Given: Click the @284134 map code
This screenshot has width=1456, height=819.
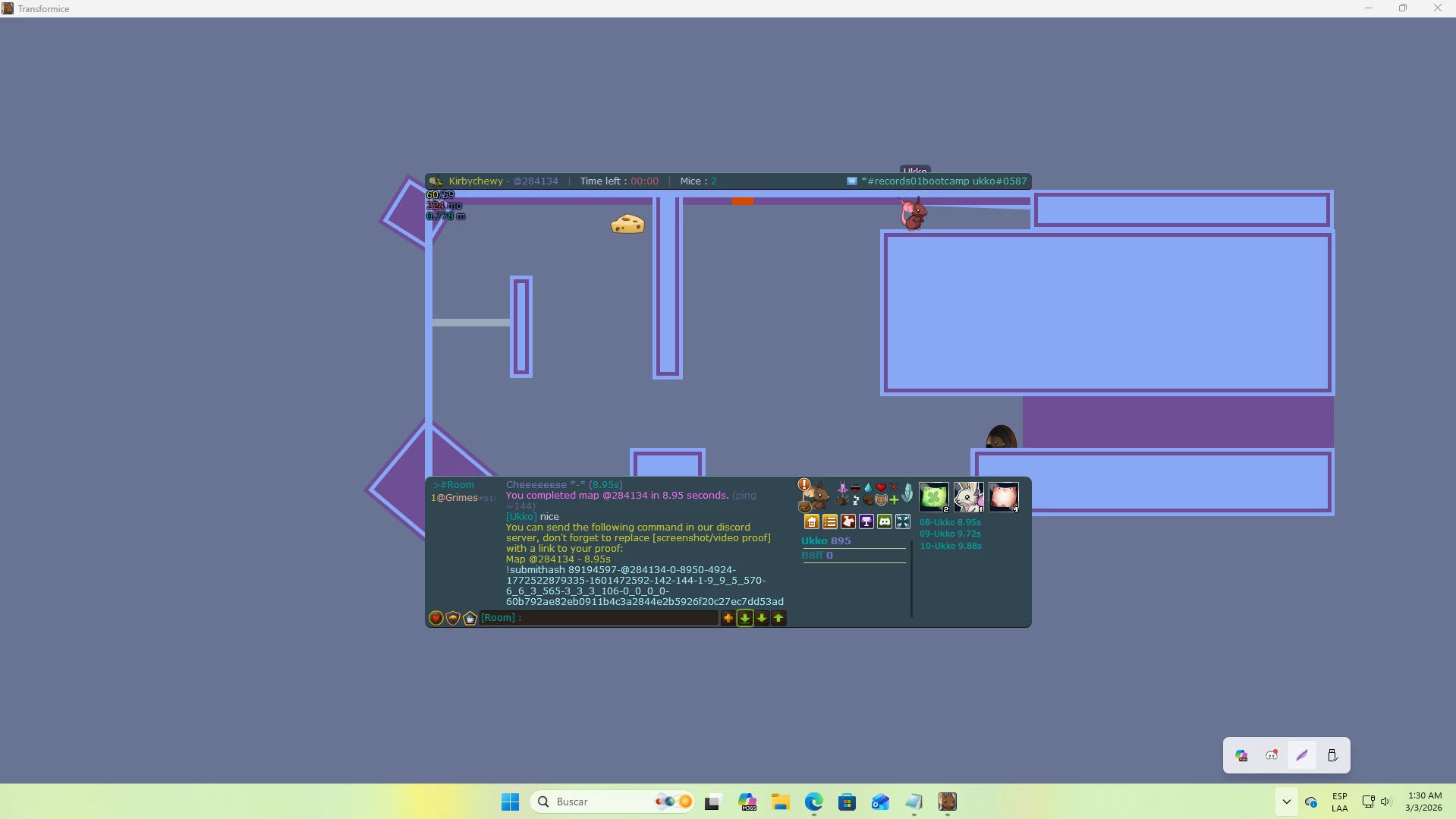Looking at the screenshot, I should 536,181.
